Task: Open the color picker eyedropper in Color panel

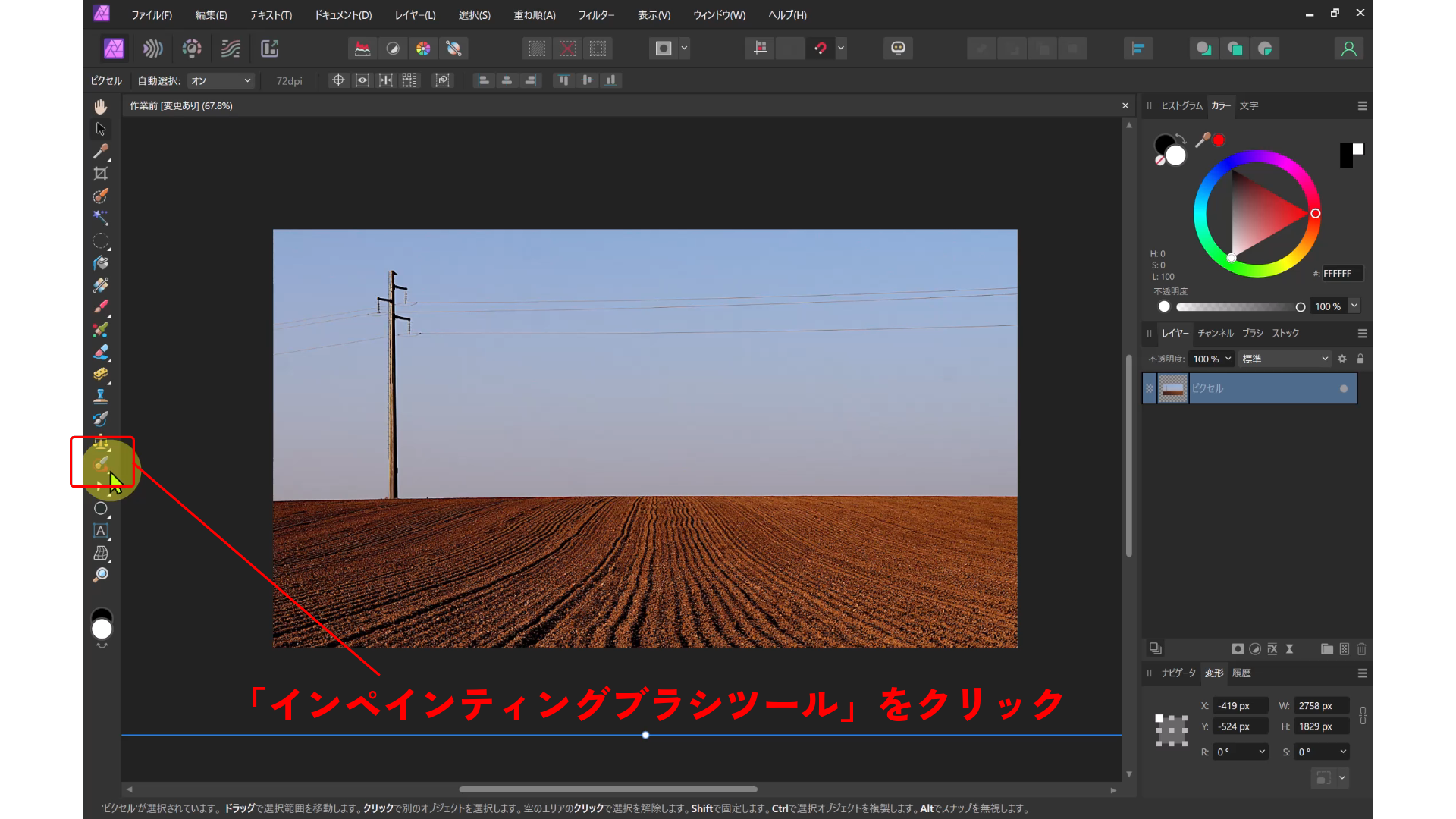Action: (1204, 140)
